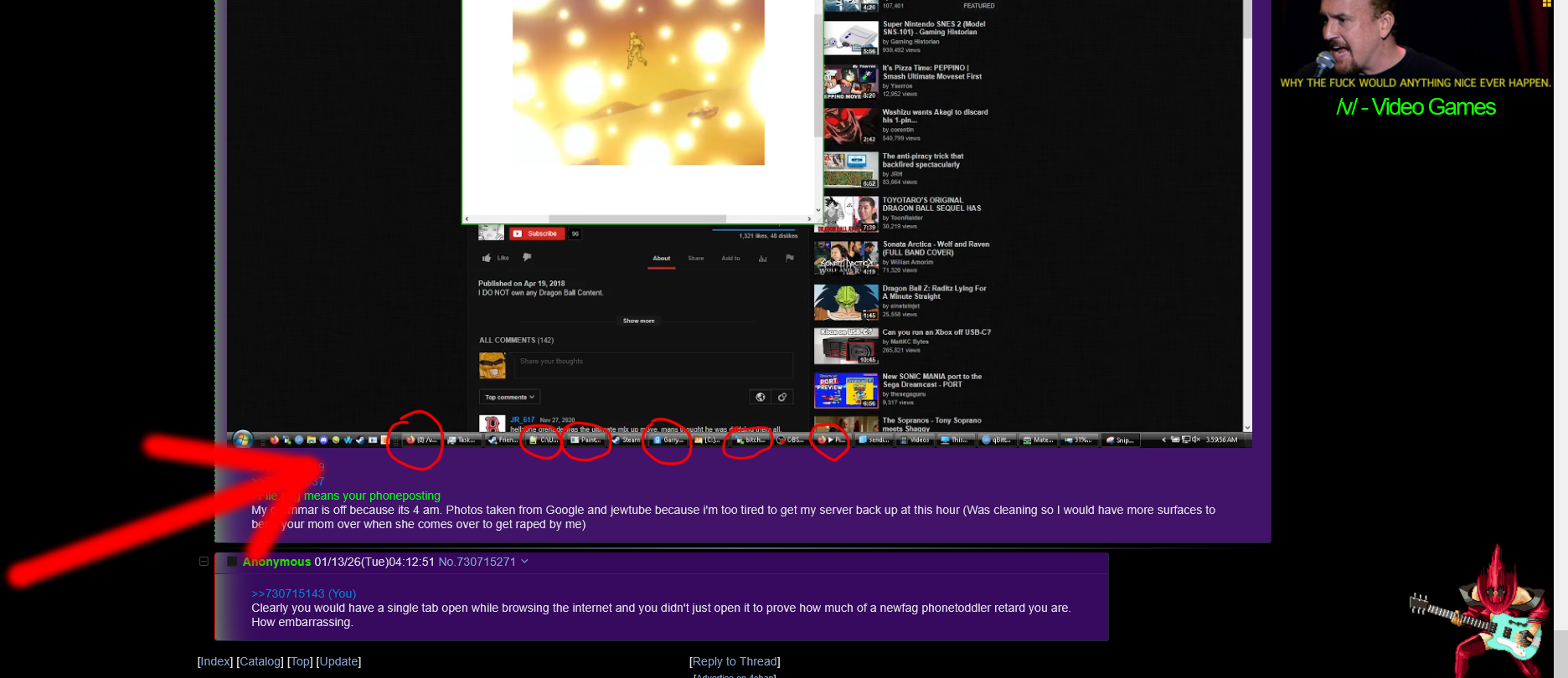
Task: Click the pinned Steam icon in the quick launch
Action: point(360,439)
